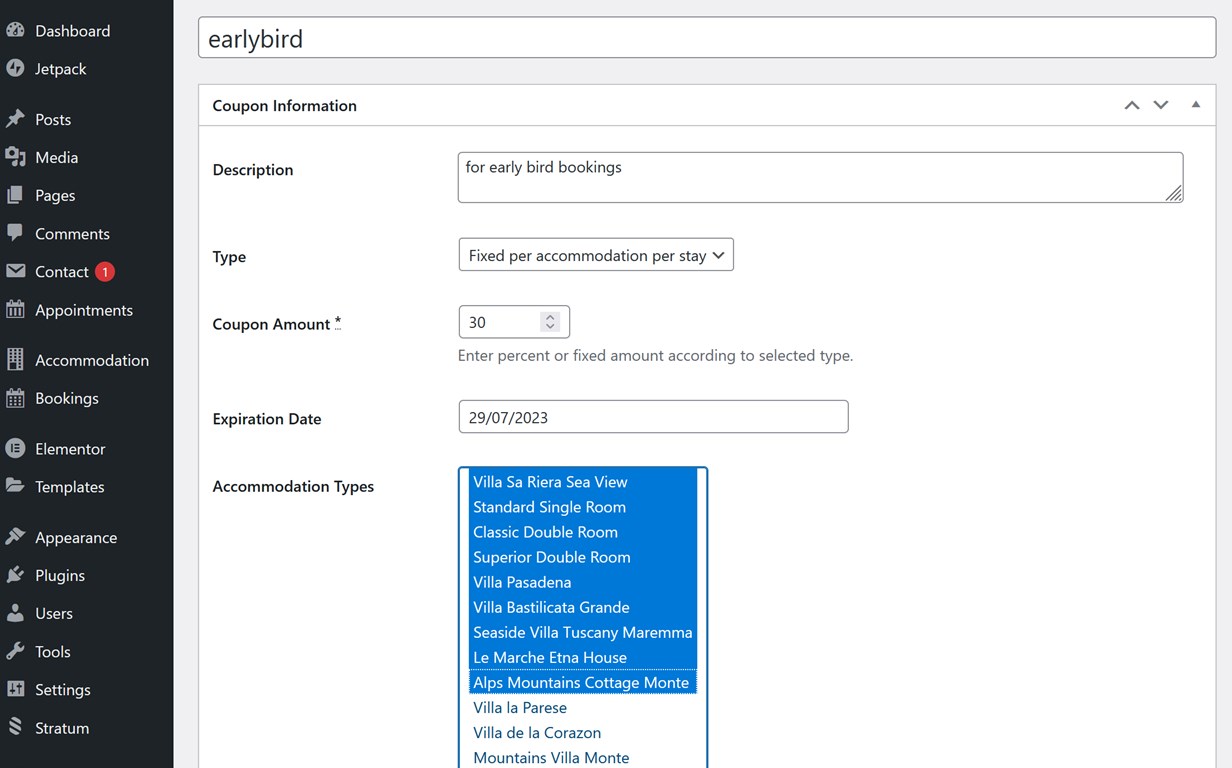Screen dimensions: 1232x768
Task: Go to Settings in admin menu
Action: [62, 690]
